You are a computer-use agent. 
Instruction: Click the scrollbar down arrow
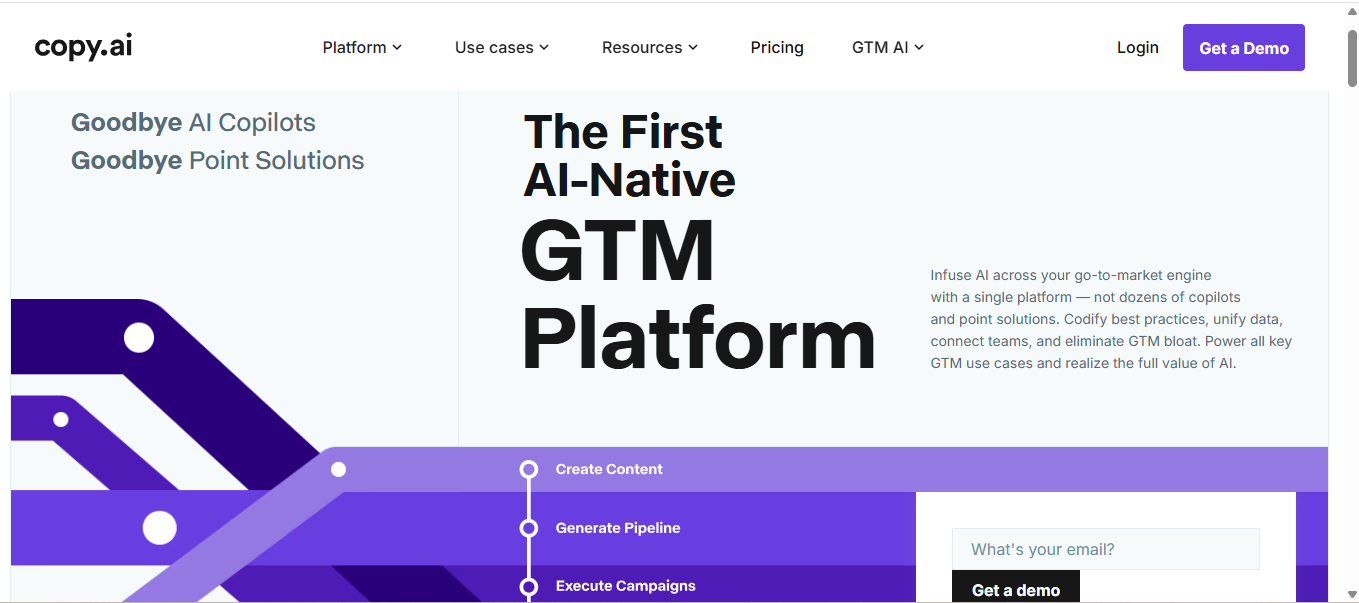coord(1351,594)
